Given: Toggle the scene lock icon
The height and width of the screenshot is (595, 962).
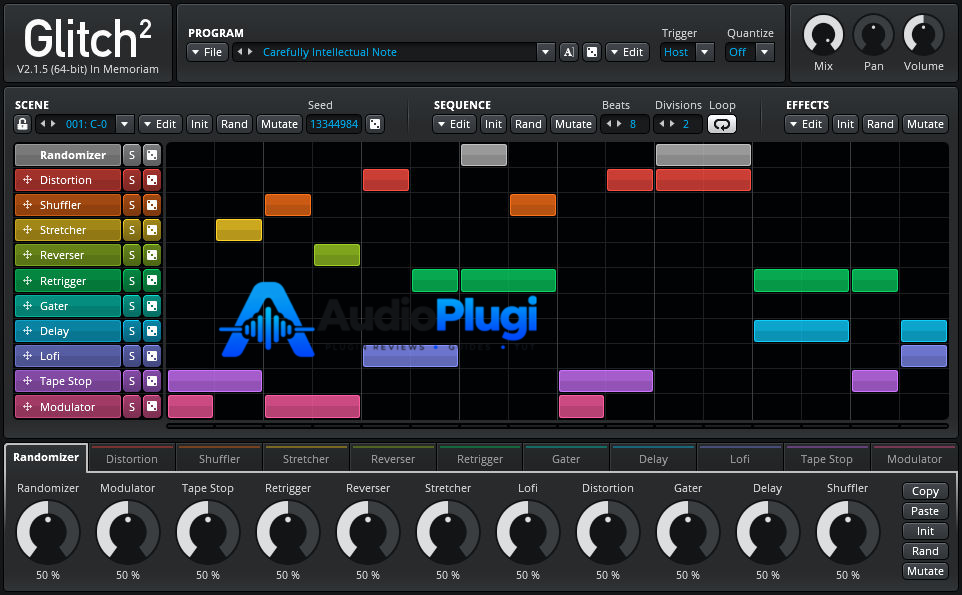Looking at the screenshot, I should coord(23,124).
